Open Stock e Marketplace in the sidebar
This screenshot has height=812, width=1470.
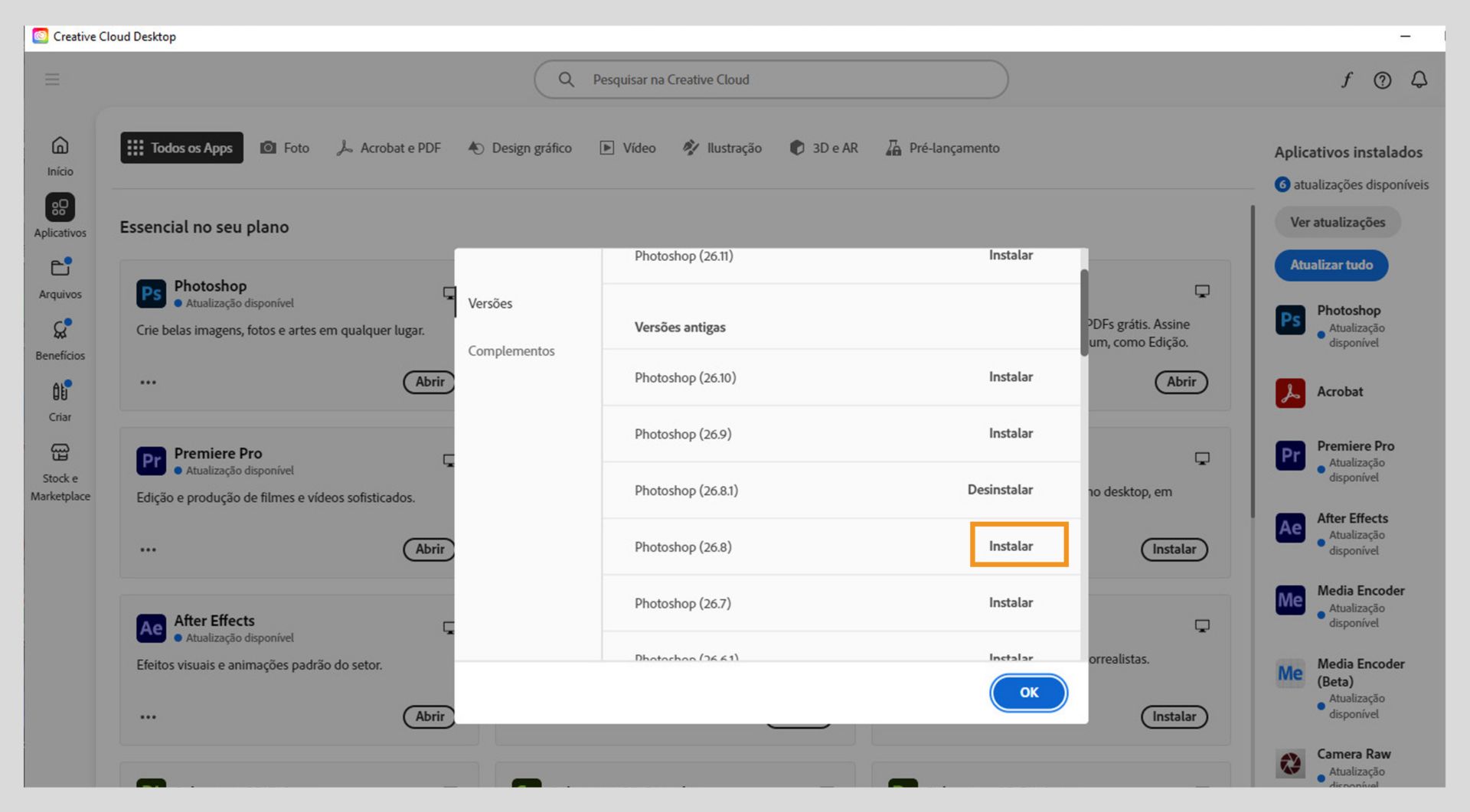pos(60,471)
